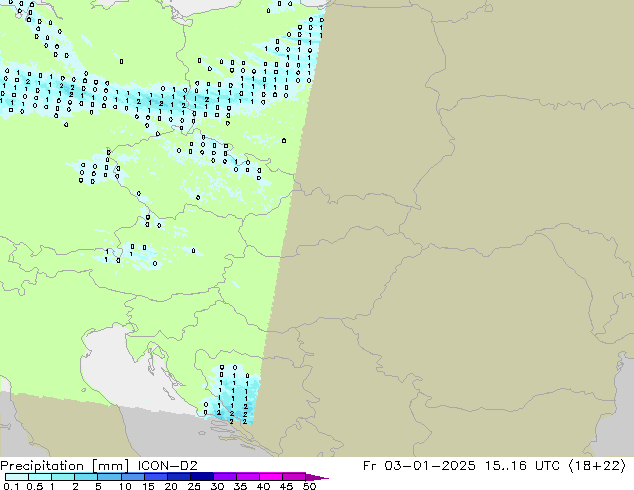The height and width of the screenshot is (490, 634).
Task: Select the 2–5 mm legend color swatch
Action: pyautogui.click(x=86, y=477)
